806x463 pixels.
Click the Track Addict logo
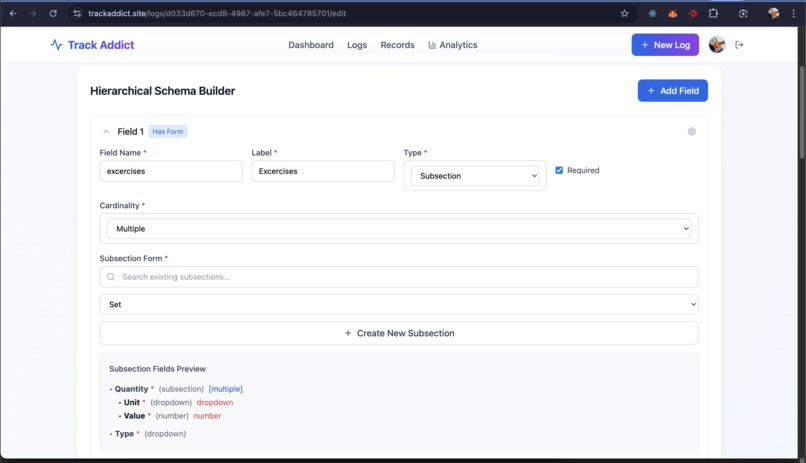click(x=92, y=45)
